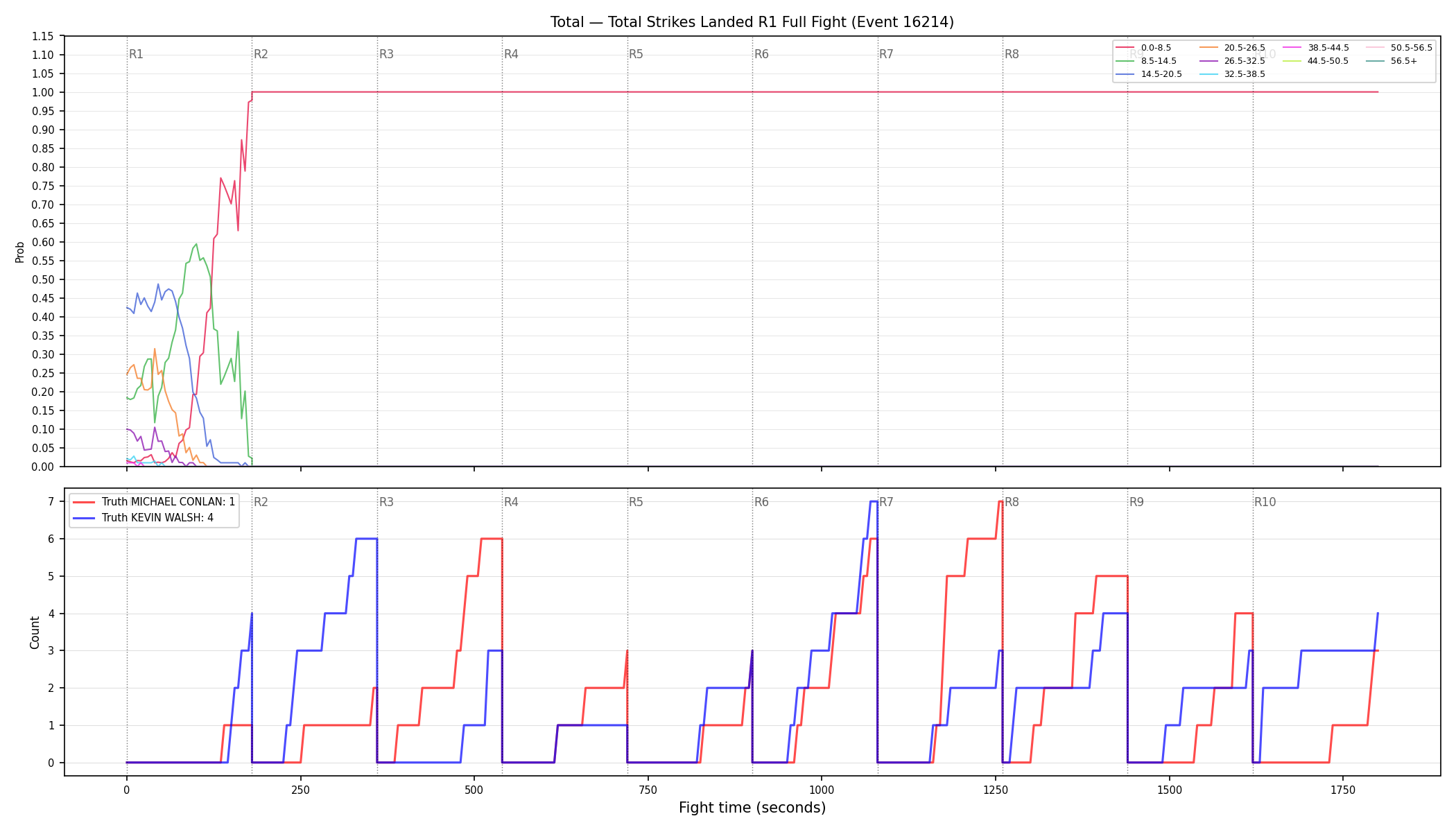Click the R10 round marker in the count chart

[x=1265, y=502]
